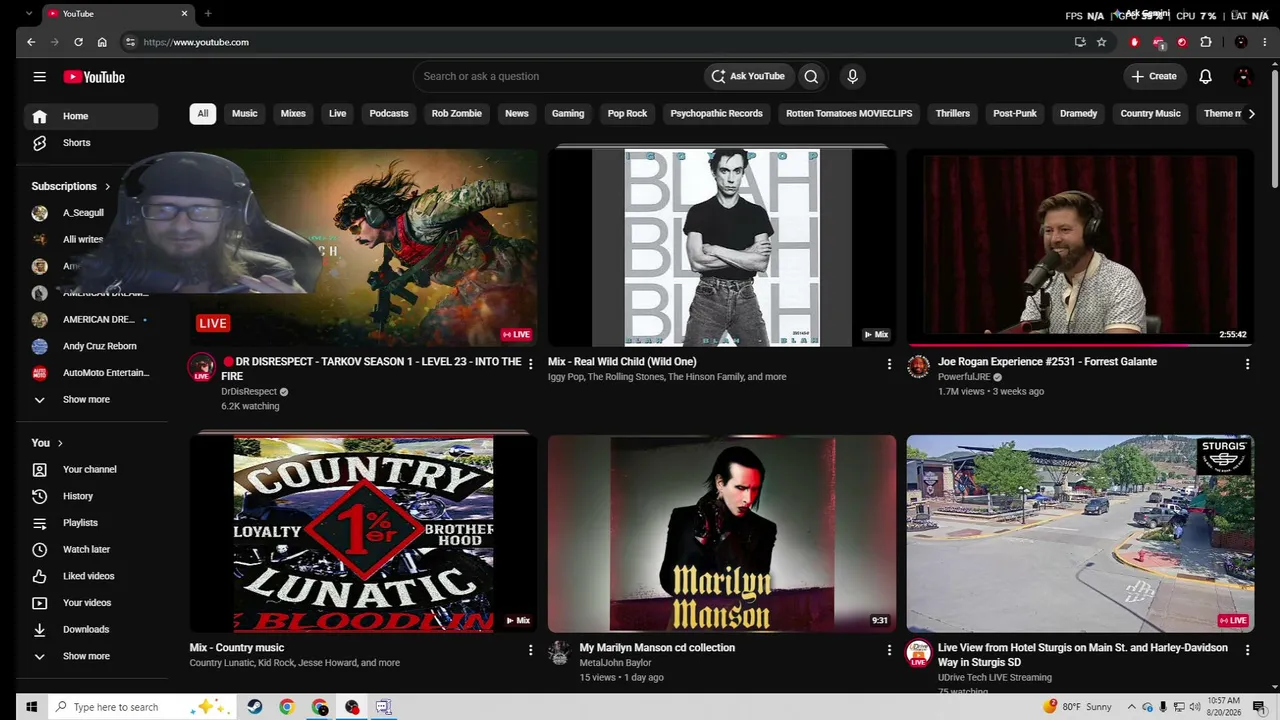Image resolution: width=1280 pixels, height=720 pixels.
Task: Open the Hotel Sturgis live view thumbnail
Action: pyautogui.click(x=1080, y=533)
